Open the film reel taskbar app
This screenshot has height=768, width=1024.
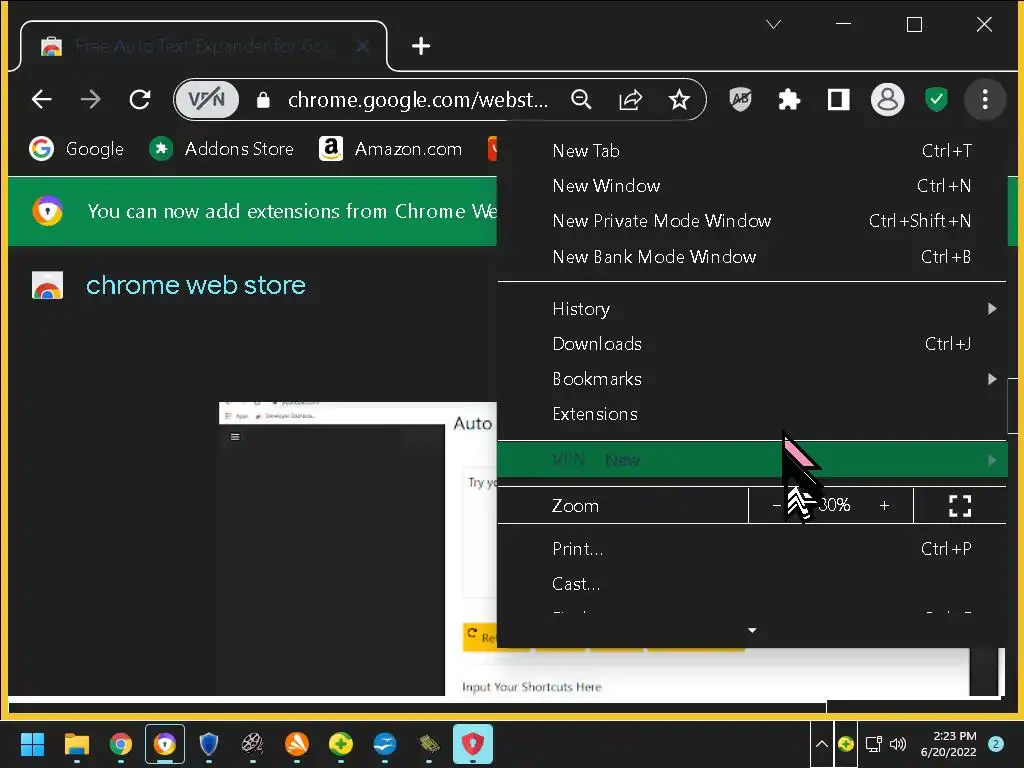click(253, 744)
